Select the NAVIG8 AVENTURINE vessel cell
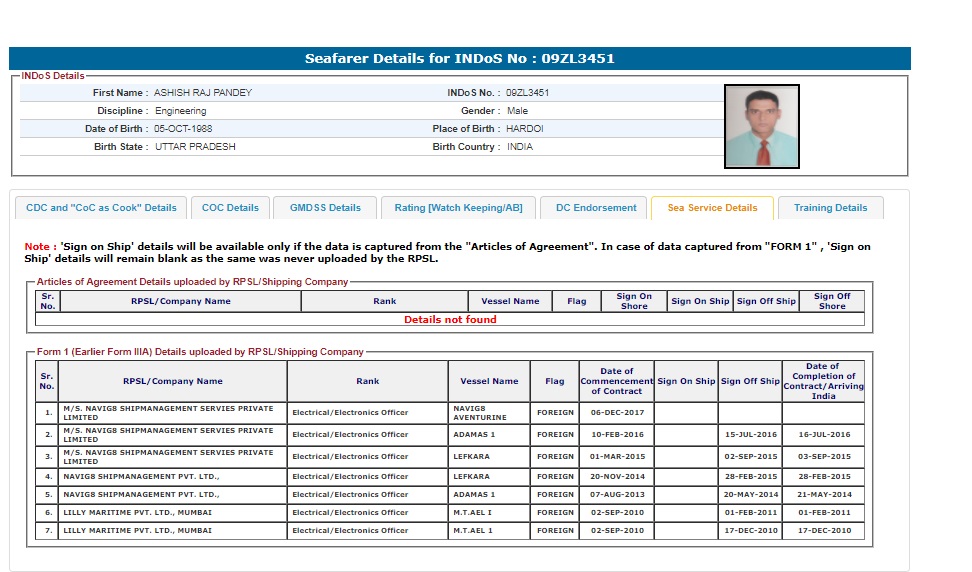972x572 pixels. click(x=489, y=413)
